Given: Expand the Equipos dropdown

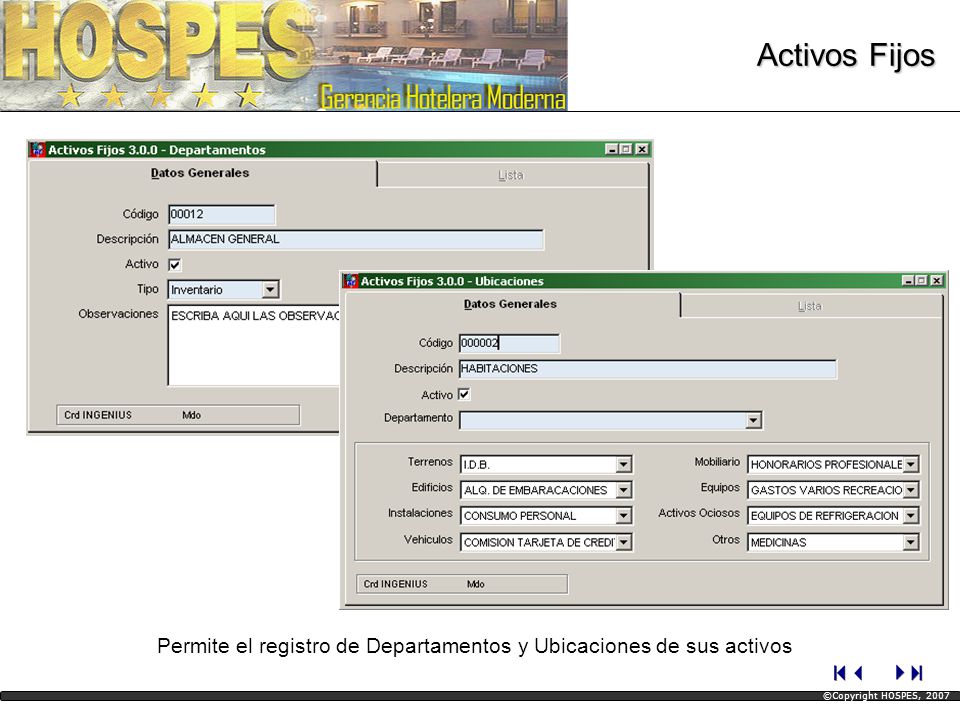Looking at the screenshot, I should tap(910, 490).
